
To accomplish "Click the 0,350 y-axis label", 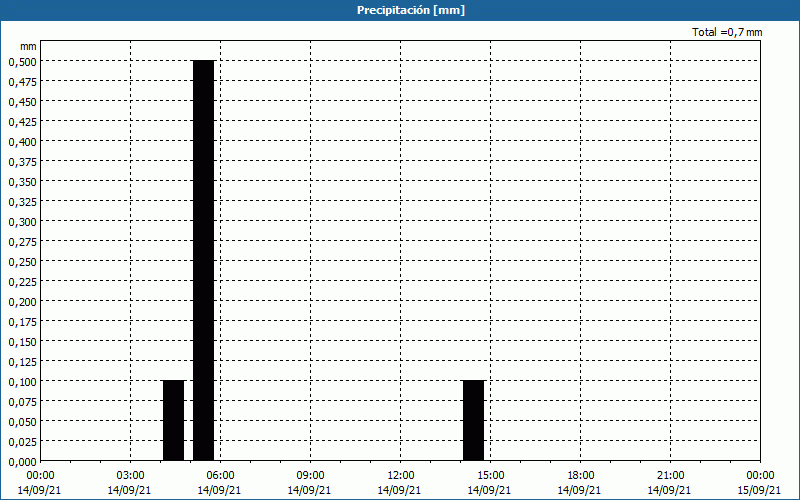I will point(22,182).
